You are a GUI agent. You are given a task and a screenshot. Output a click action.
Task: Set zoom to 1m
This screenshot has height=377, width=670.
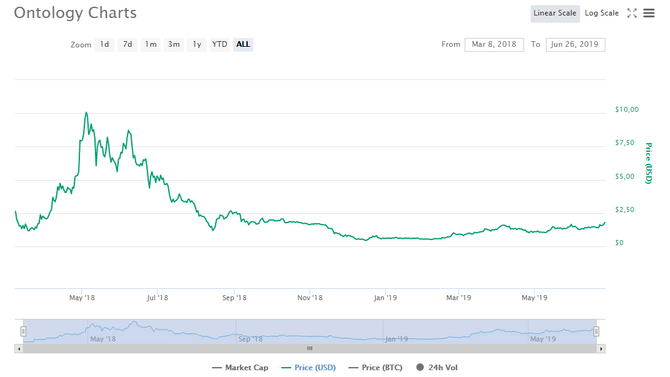(x=150, y=44)
